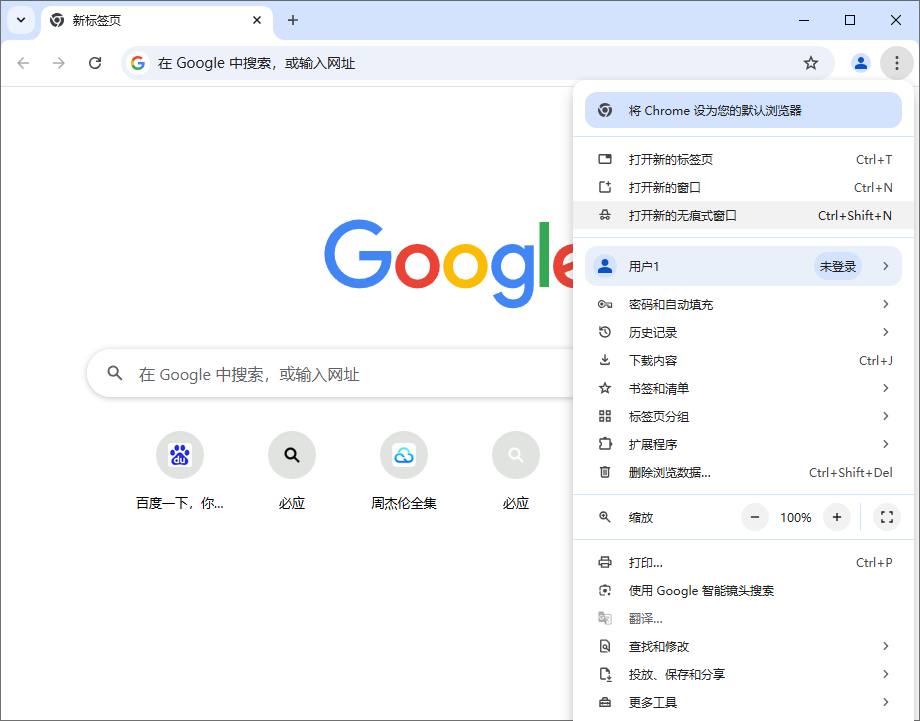The height and width of the screenshot is (721, 920).
Task: Click the history clock icon
Action: tap(605, 332)
